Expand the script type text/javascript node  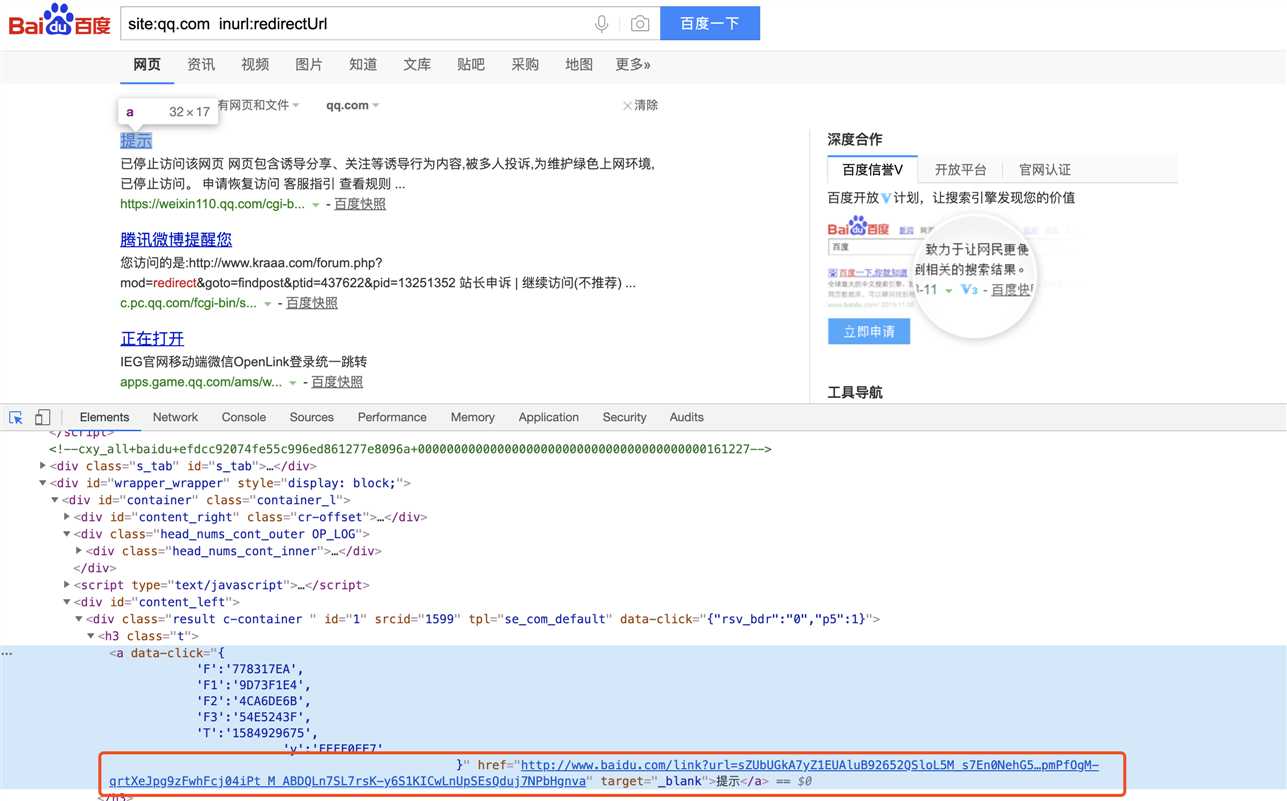(x=67, y=585)
